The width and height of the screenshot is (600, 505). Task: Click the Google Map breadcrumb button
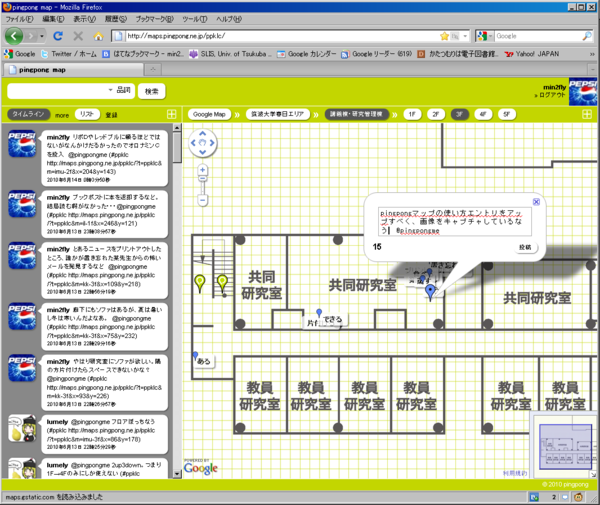click(209, 114)
